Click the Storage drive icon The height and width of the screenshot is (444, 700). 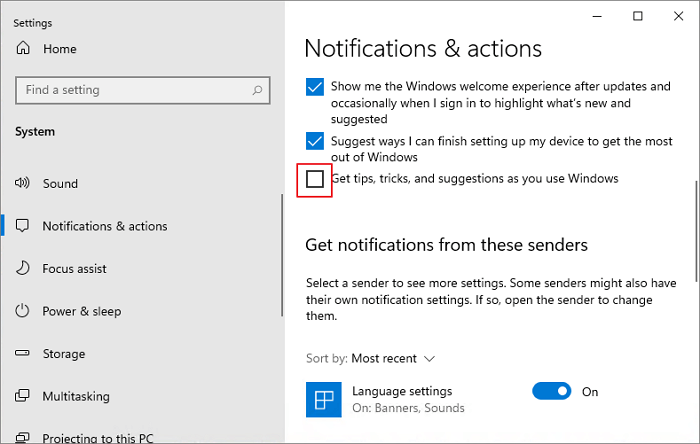(x=23, y=354)
